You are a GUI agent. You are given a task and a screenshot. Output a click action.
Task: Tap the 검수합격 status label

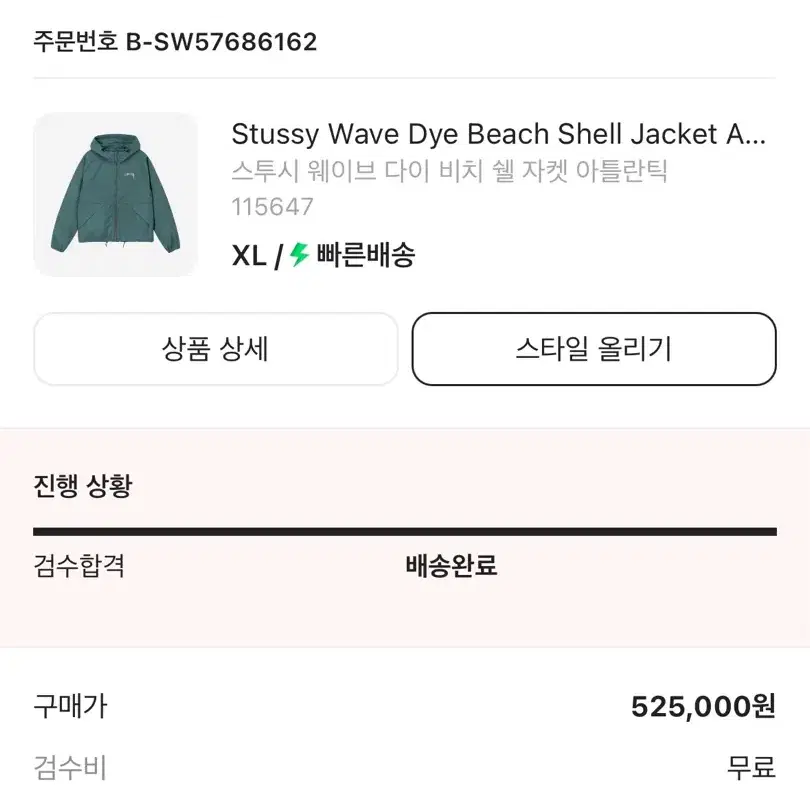79,565
